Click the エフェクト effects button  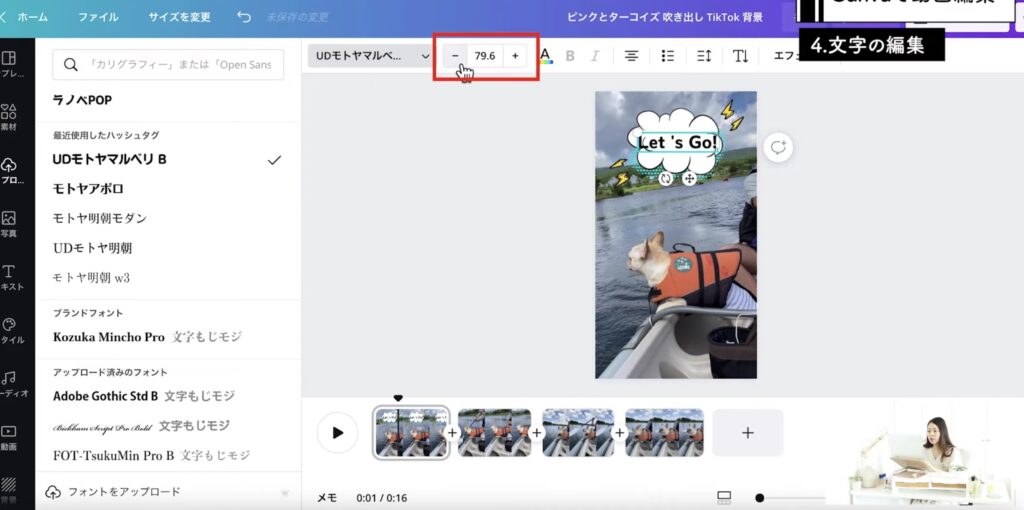point(786,56)
